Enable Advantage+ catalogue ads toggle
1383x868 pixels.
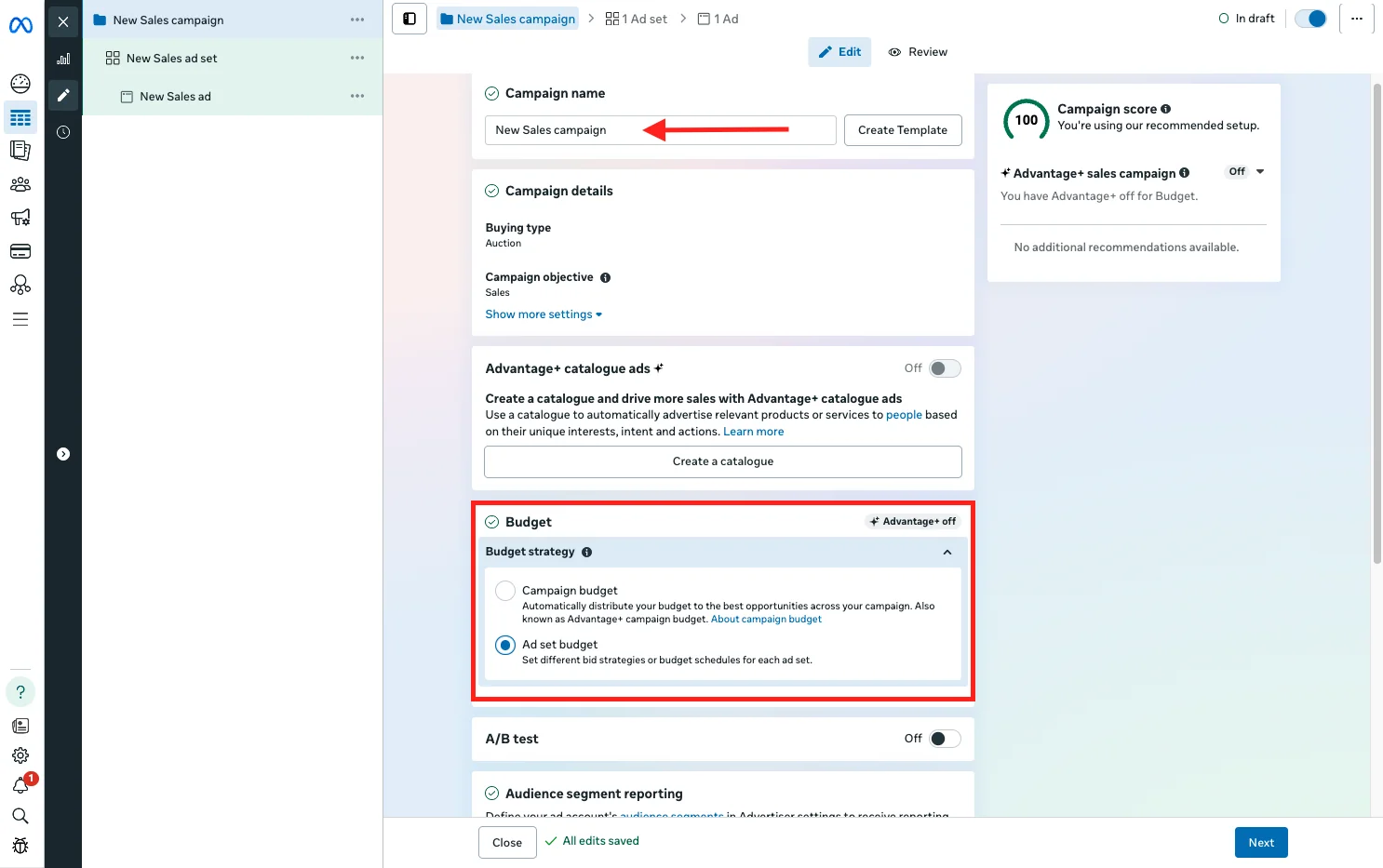[x=945, y=368]
